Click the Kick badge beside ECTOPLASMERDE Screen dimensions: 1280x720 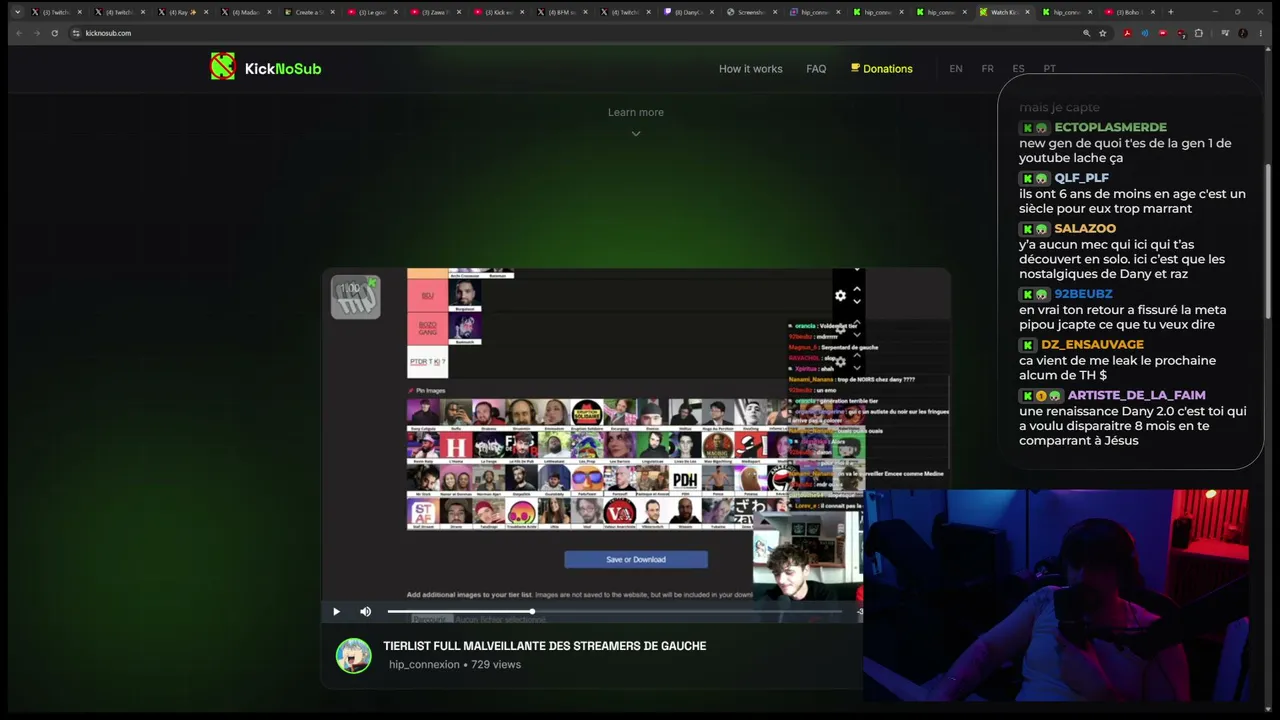pyautogui.click(x=1026, y=128)
